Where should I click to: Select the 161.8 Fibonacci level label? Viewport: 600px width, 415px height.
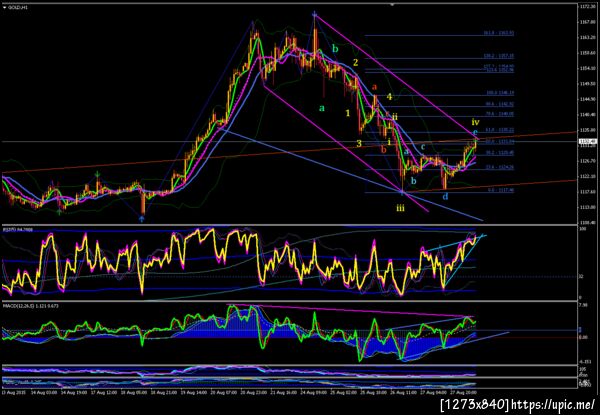coord(498,33)
